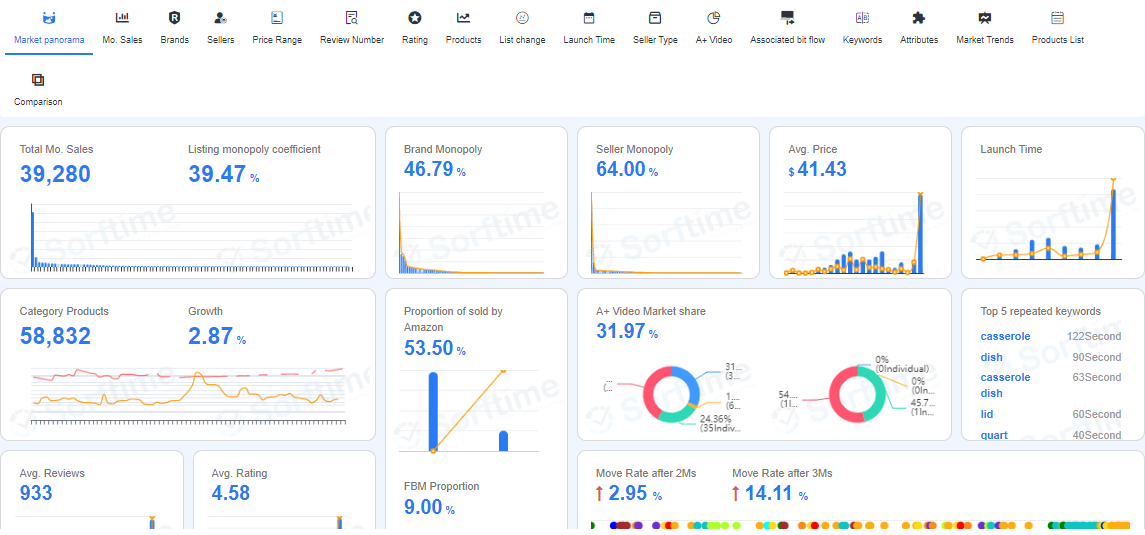Click the Mo. Sales bar chart icon
This screenshot has width=1145, height=535.
point(122,18)
